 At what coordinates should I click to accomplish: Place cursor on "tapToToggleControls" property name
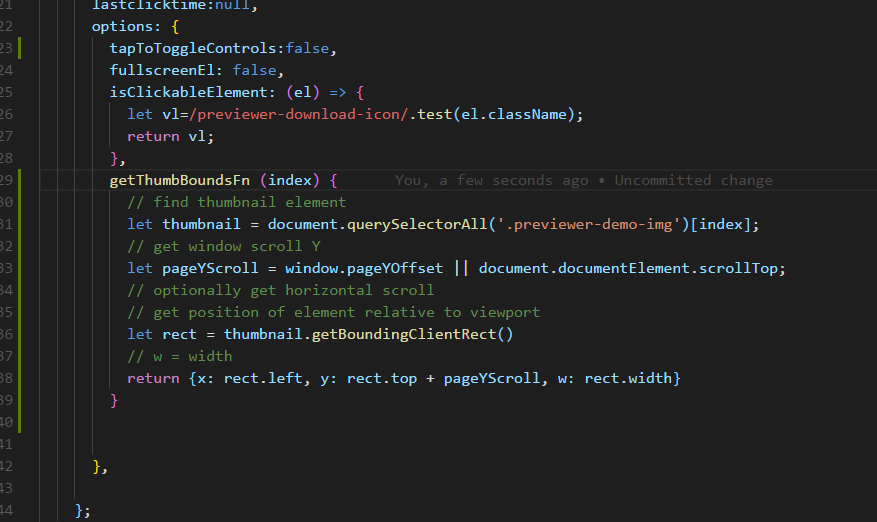click(x=193, y=48)
